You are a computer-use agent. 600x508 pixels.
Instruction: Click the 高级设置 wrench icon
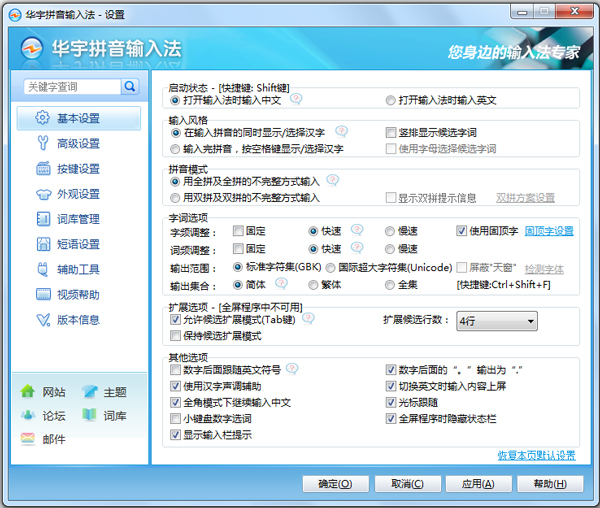click(x=42, y=143)
